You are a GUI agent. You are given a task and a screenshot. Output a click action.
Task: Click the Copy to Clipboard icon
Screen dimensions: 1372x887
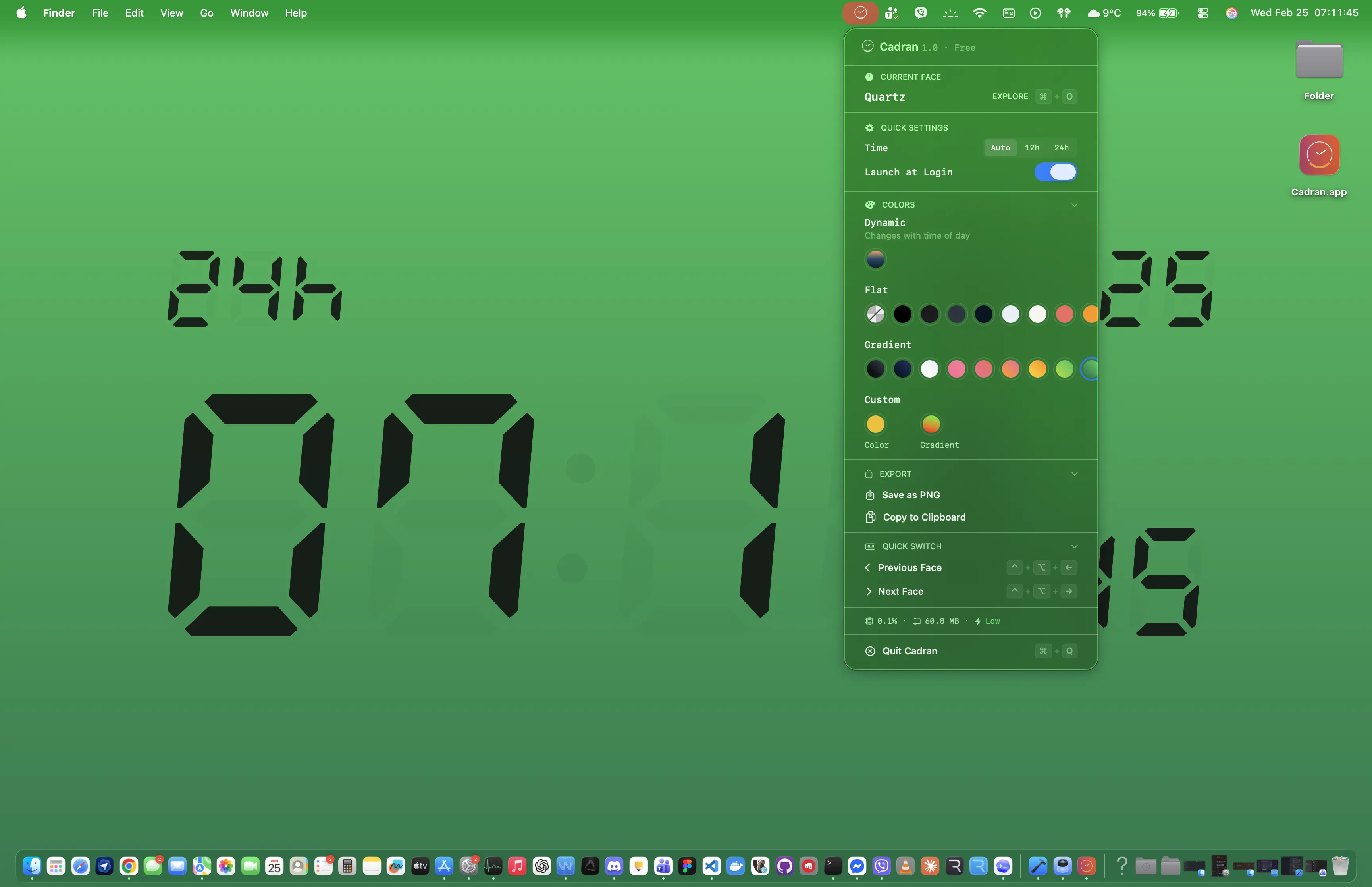click(x=870, y=517)
